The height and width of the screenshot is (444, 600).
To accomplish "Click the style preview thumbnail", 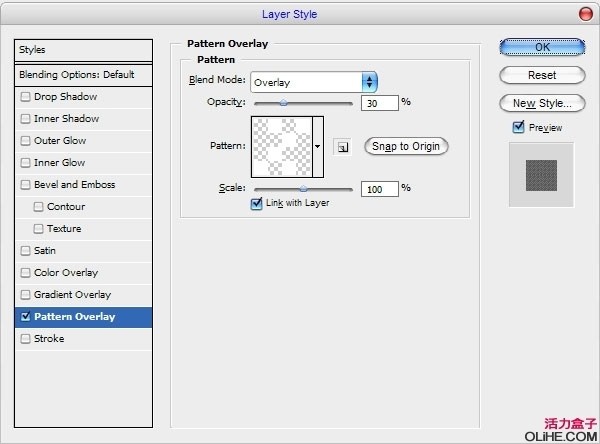I will click(x=541, y=174).
